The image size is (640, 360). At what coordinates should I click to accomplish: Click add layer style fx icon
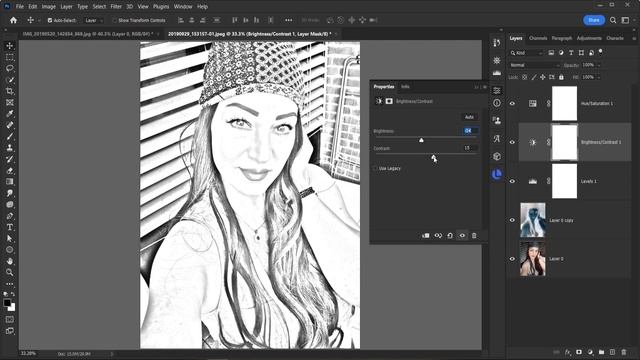(x=568, y=352)
